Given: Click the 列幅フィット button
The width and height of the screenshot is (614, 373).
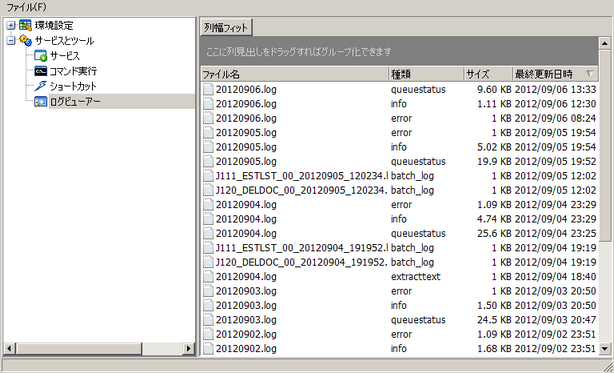Looking at the screenshot, I should (x=226, y=28).
